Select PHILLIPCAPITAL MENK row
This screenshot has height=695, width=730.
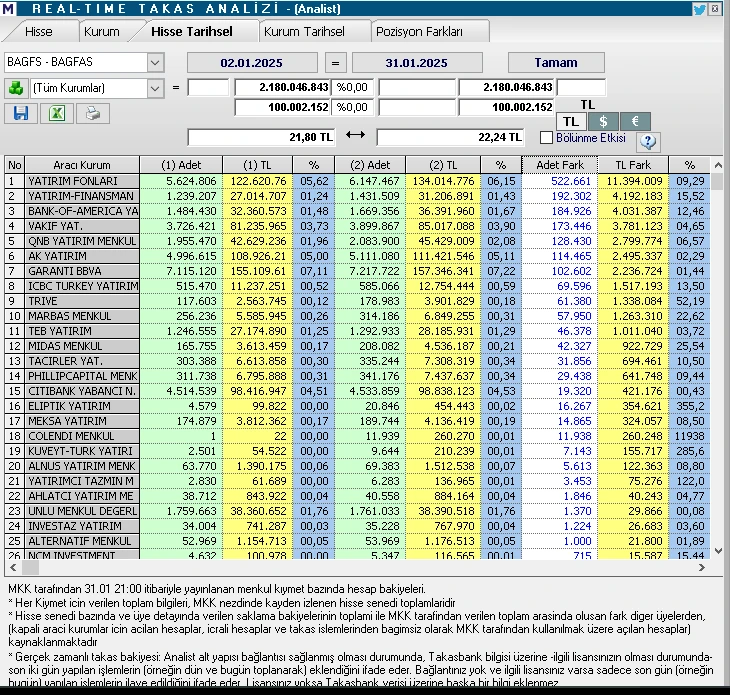point(357,376)
